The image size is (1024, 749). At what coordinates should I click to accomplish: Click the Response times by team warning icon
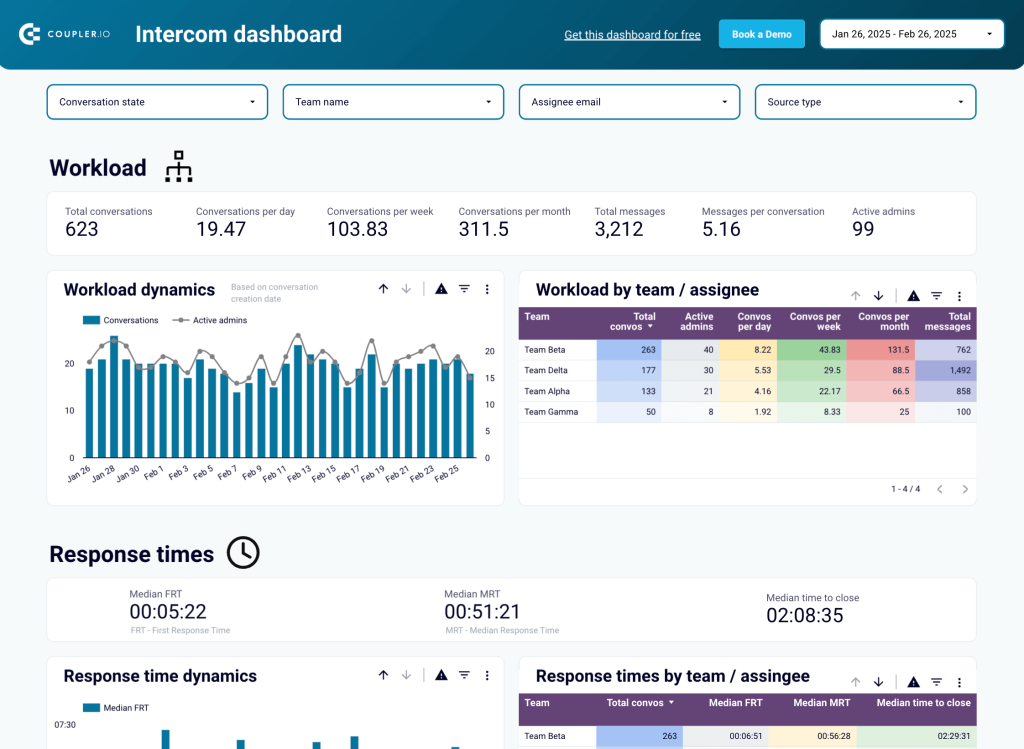(x=914, y=682)
